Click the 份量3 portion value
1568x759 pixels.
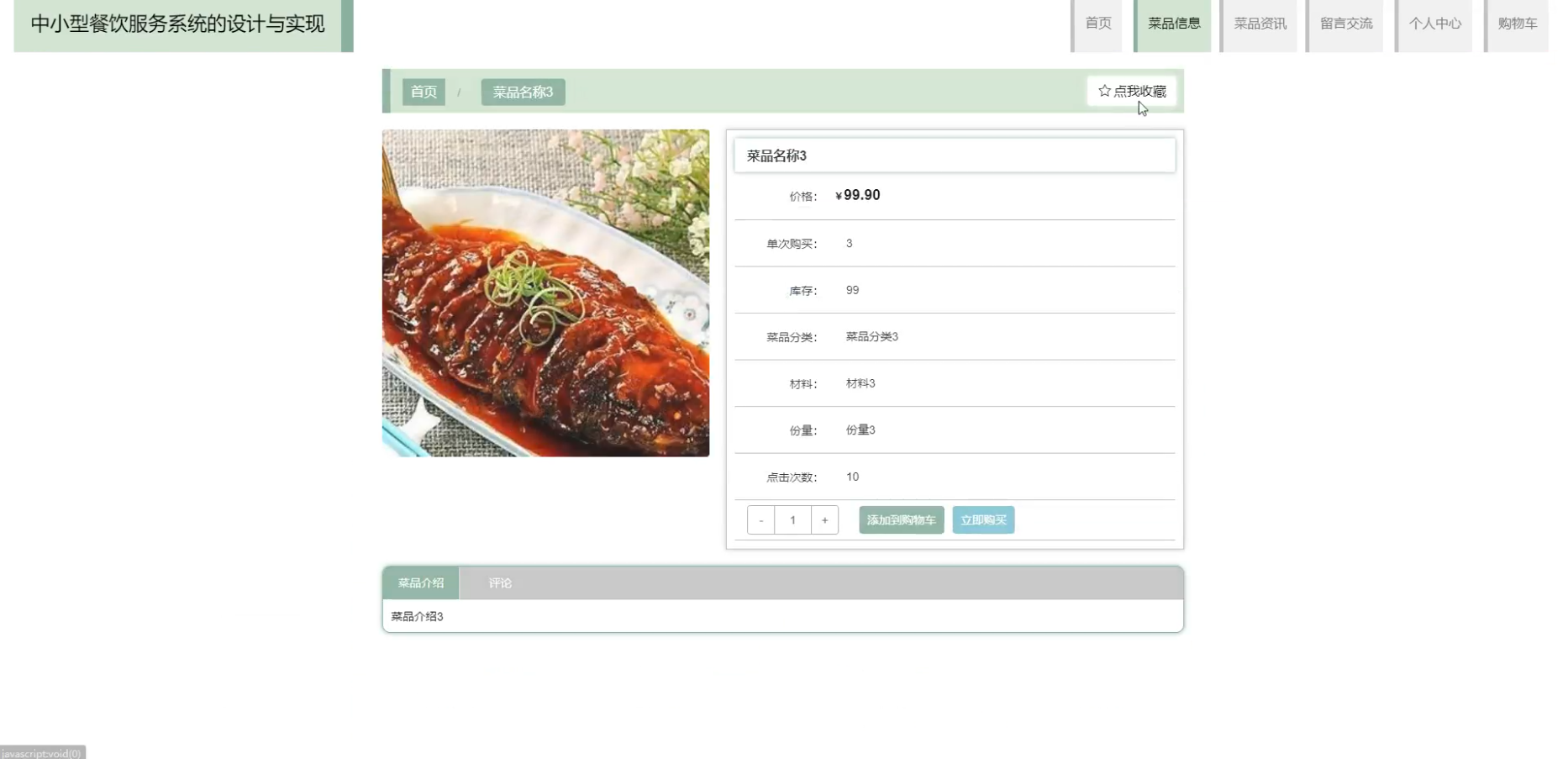(860, 430)
